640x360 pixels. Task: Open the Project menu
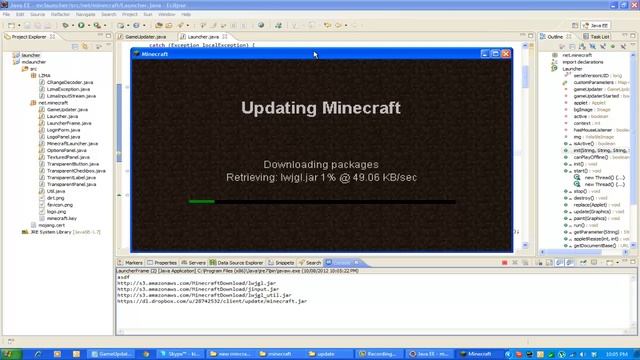pos(130,14)
